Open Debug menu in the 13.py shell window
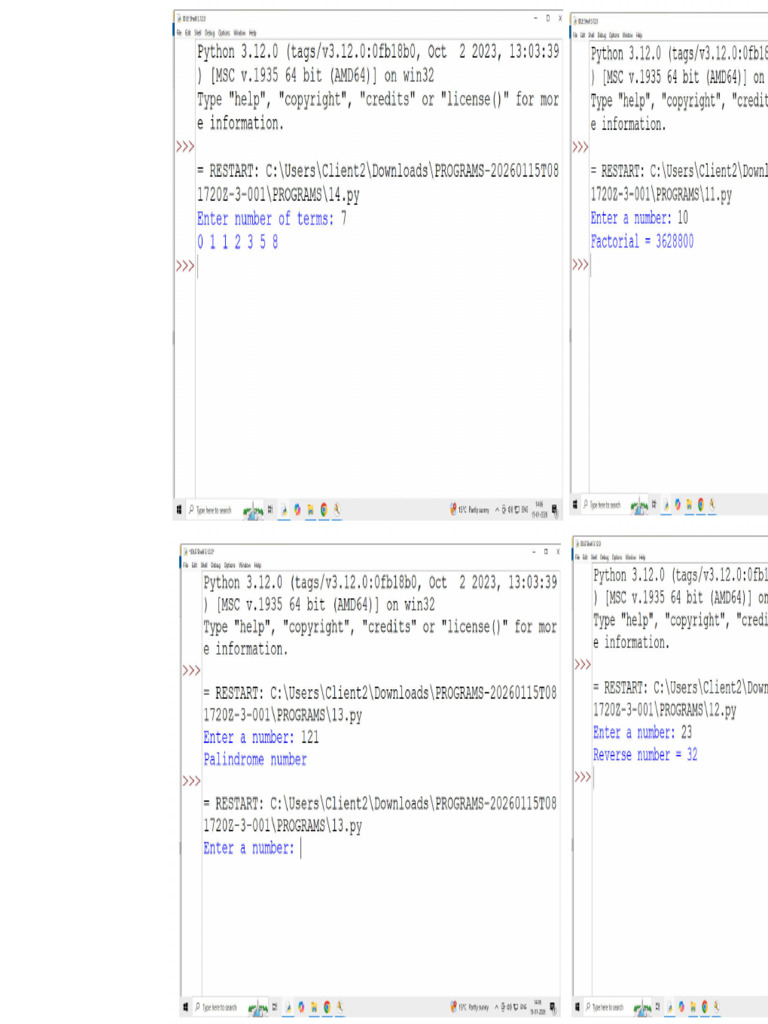Viewport: 768px width, 1024px height. tap(216, 566)
